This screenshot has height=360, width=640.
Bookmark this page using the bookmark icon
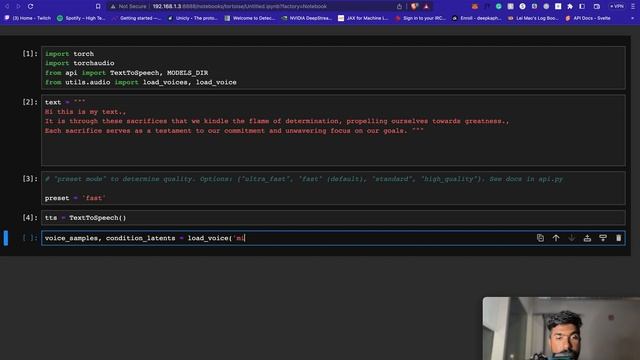[x=98, y=6]
